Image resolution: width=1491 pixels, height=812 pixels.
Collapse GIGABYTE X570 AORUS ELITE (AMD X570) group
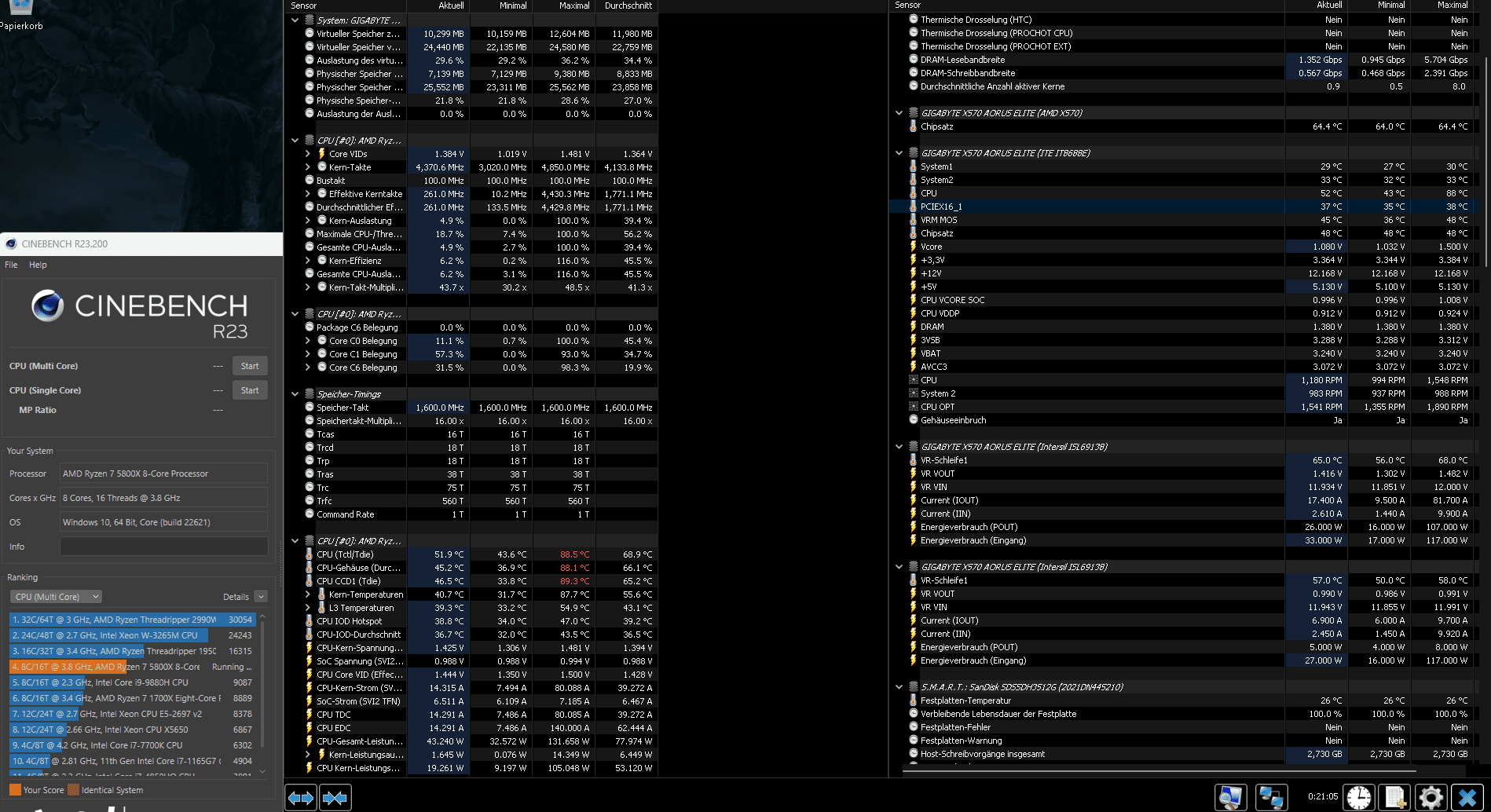coord(899,113)
